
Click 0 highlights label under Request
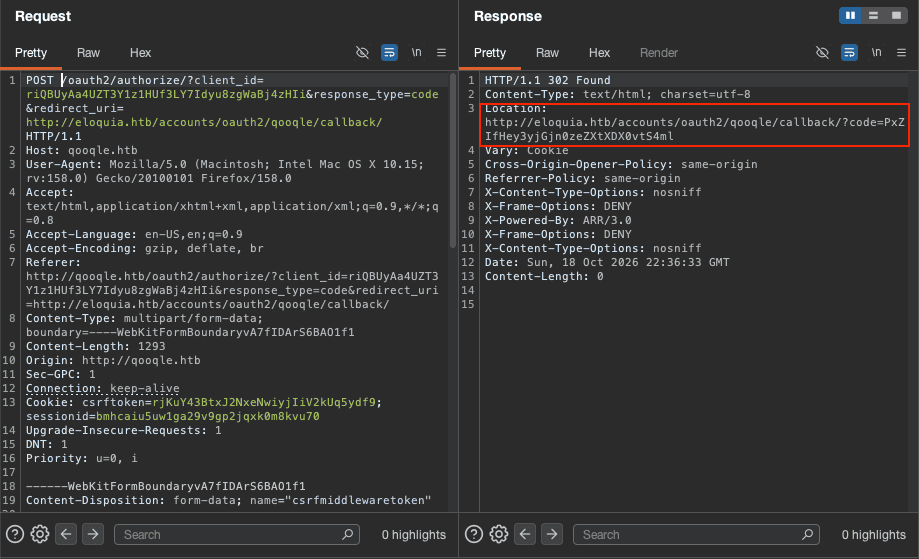pyautogui.click(x=414, y=534)
